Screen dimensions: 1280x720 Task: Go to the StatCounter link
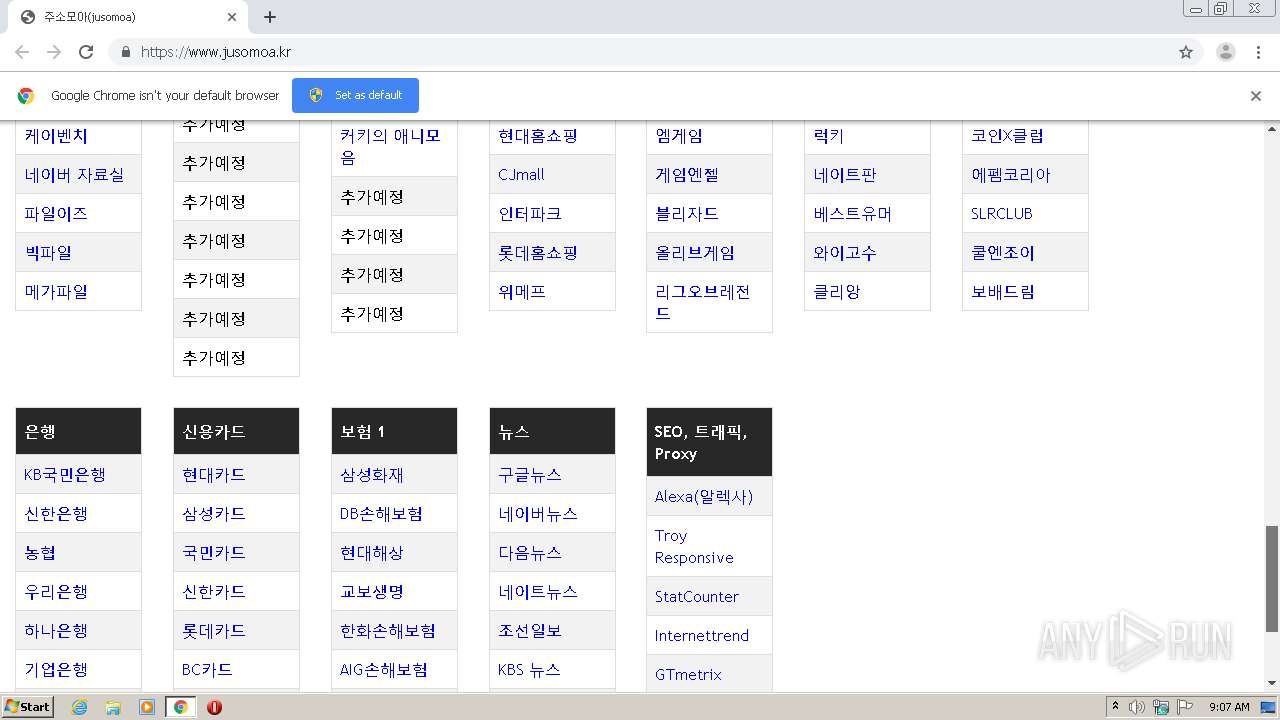tap(697, 597)
